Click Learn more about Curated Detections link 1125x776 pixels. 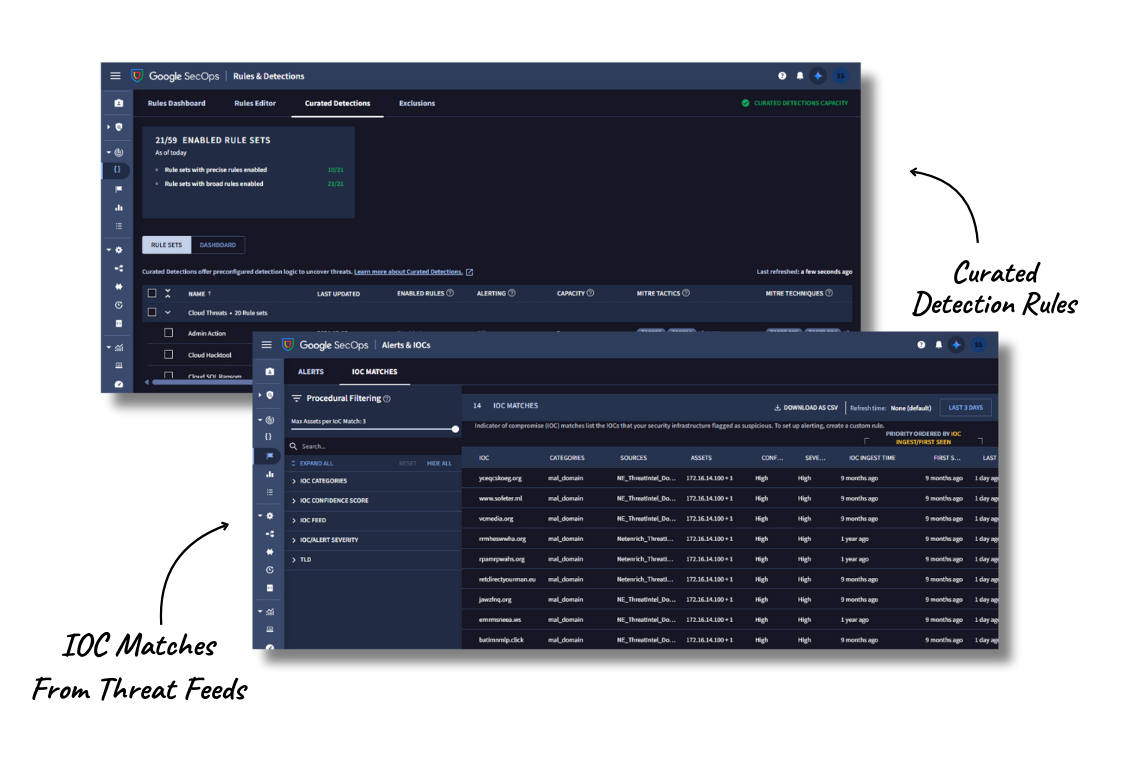408,272
